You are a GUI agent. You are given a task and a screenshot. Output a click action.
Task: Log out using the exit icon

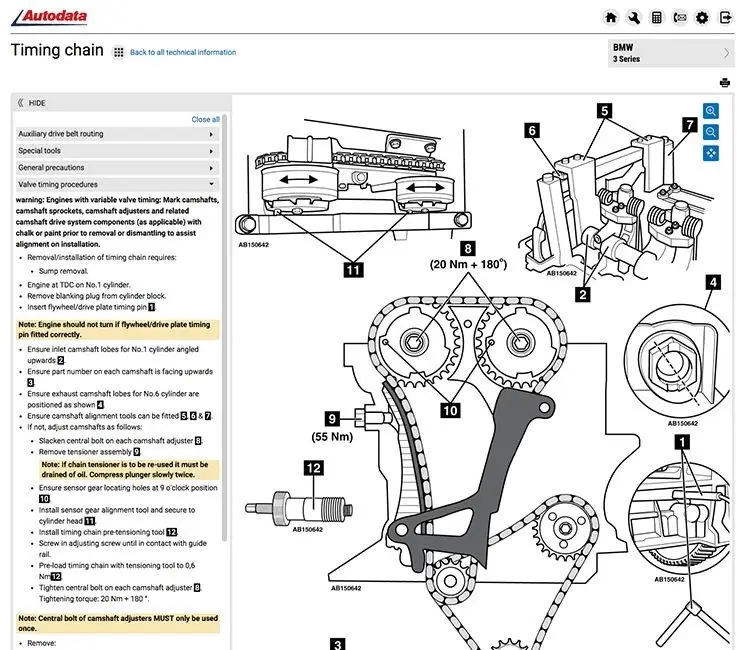point(726,17)
